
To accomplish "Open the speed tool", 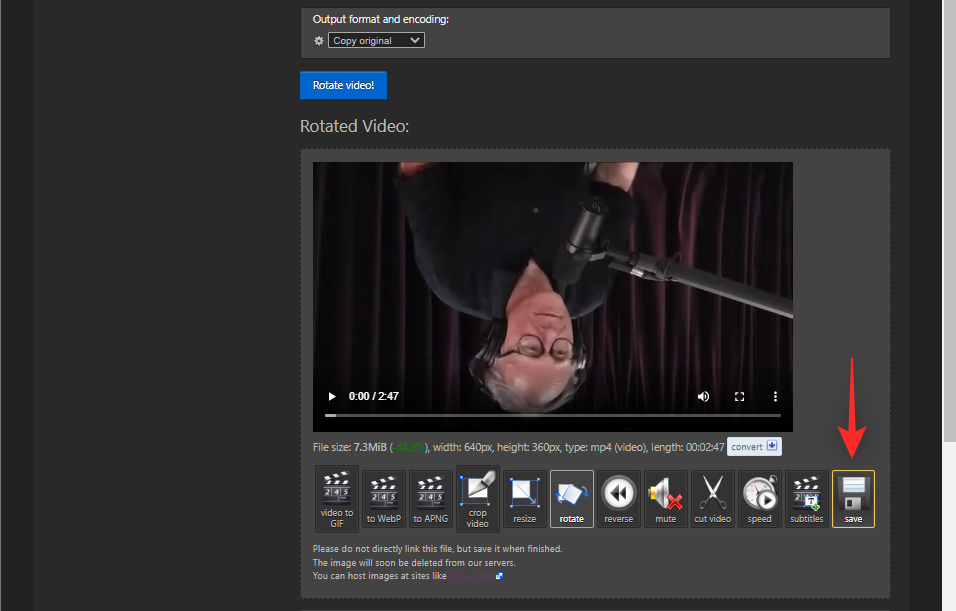I will [x=759, y=499].
